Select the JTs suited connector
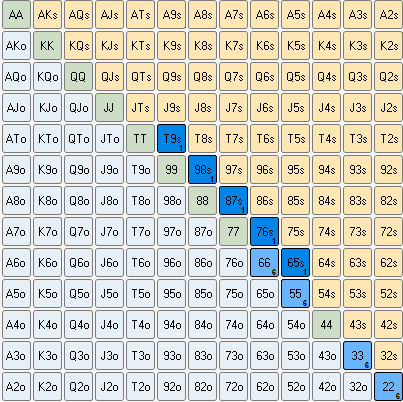Viewport: 403px width, 402px height. (x=140, y=107)
